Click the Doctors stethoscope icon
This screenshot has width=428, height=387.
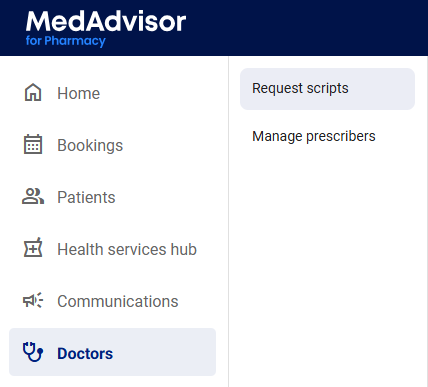[33, 352]
